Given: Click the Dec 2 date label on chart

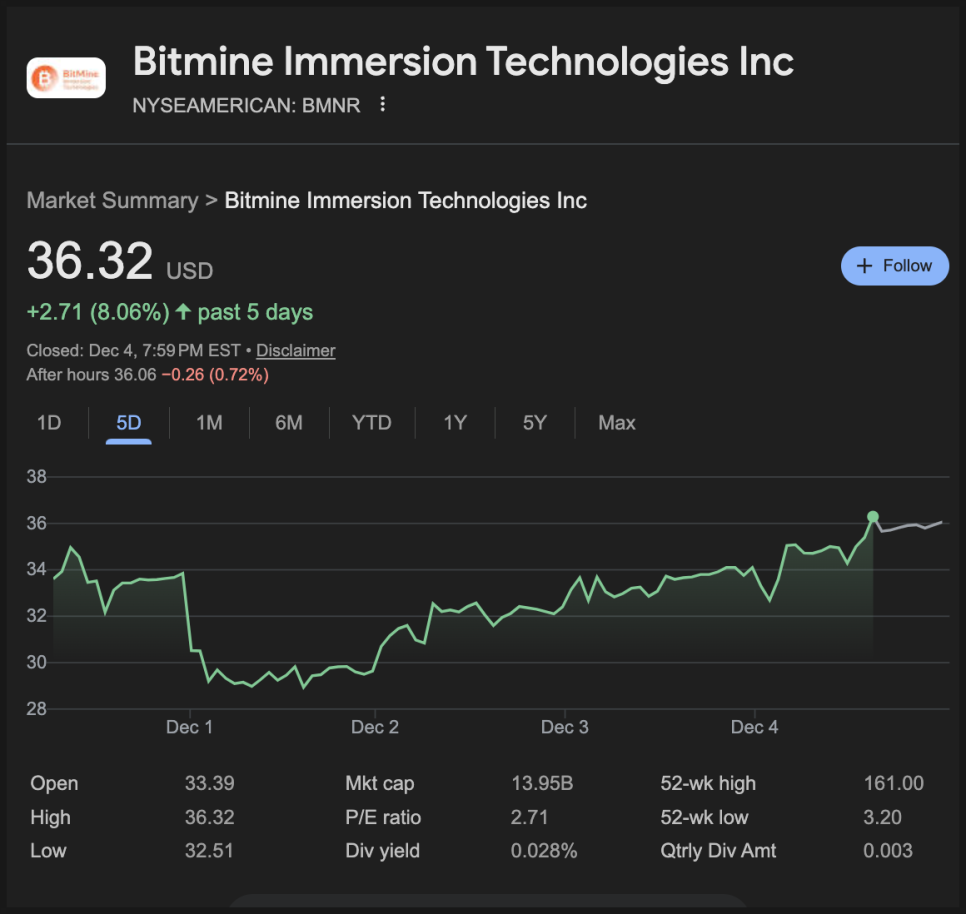Looking at the screenshot, I should click(375, 727).
